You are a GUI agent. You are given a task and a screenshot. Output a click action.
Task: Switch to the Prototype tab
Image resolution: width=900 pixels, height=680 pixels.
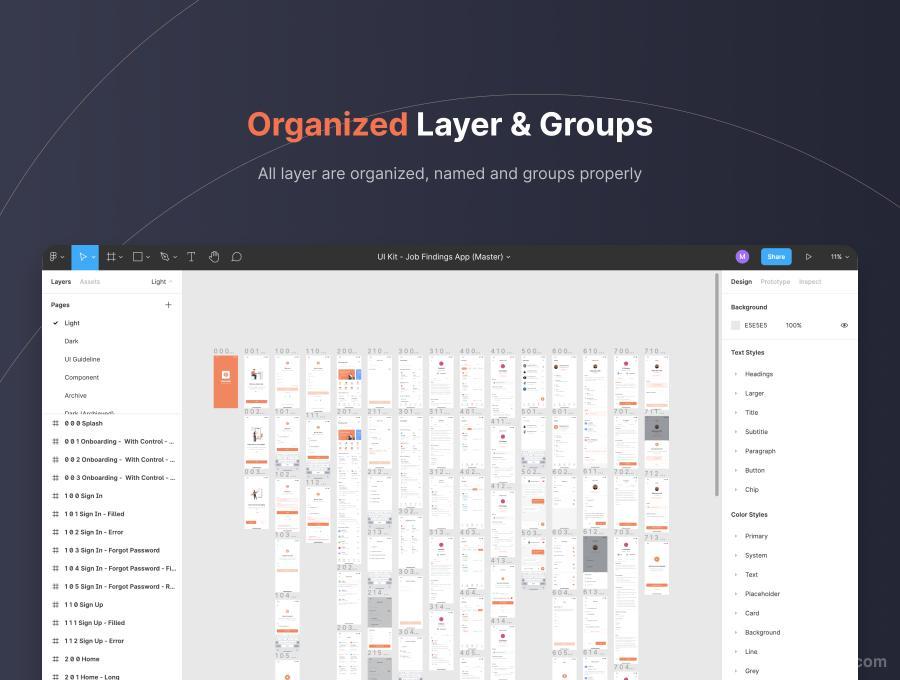[775, 282]
